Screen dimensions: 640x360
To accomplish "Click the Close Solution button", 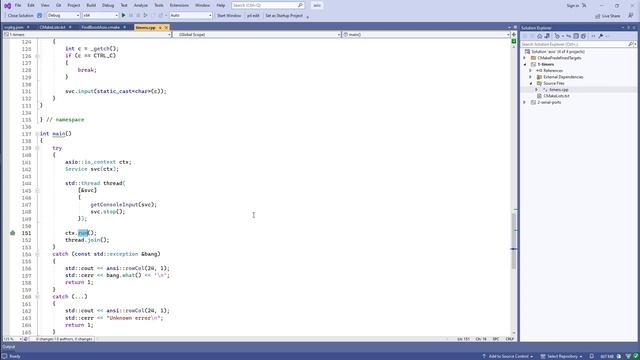I will (20, 16).
